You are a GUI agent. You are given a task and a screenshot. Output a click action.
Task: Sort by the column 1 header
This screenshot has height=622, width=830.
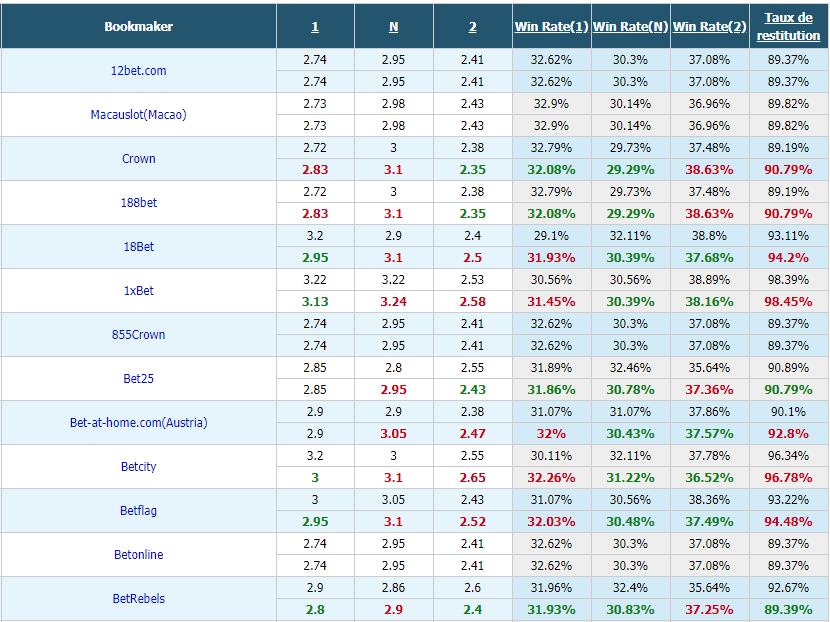click(x=315, y=26)
